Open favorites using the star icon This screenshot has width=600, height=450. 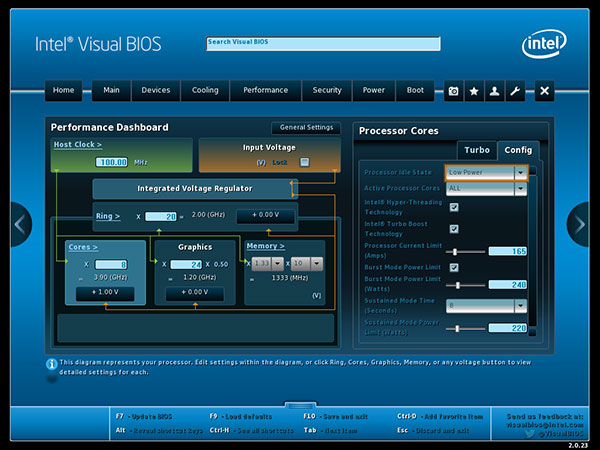point(474,91)
